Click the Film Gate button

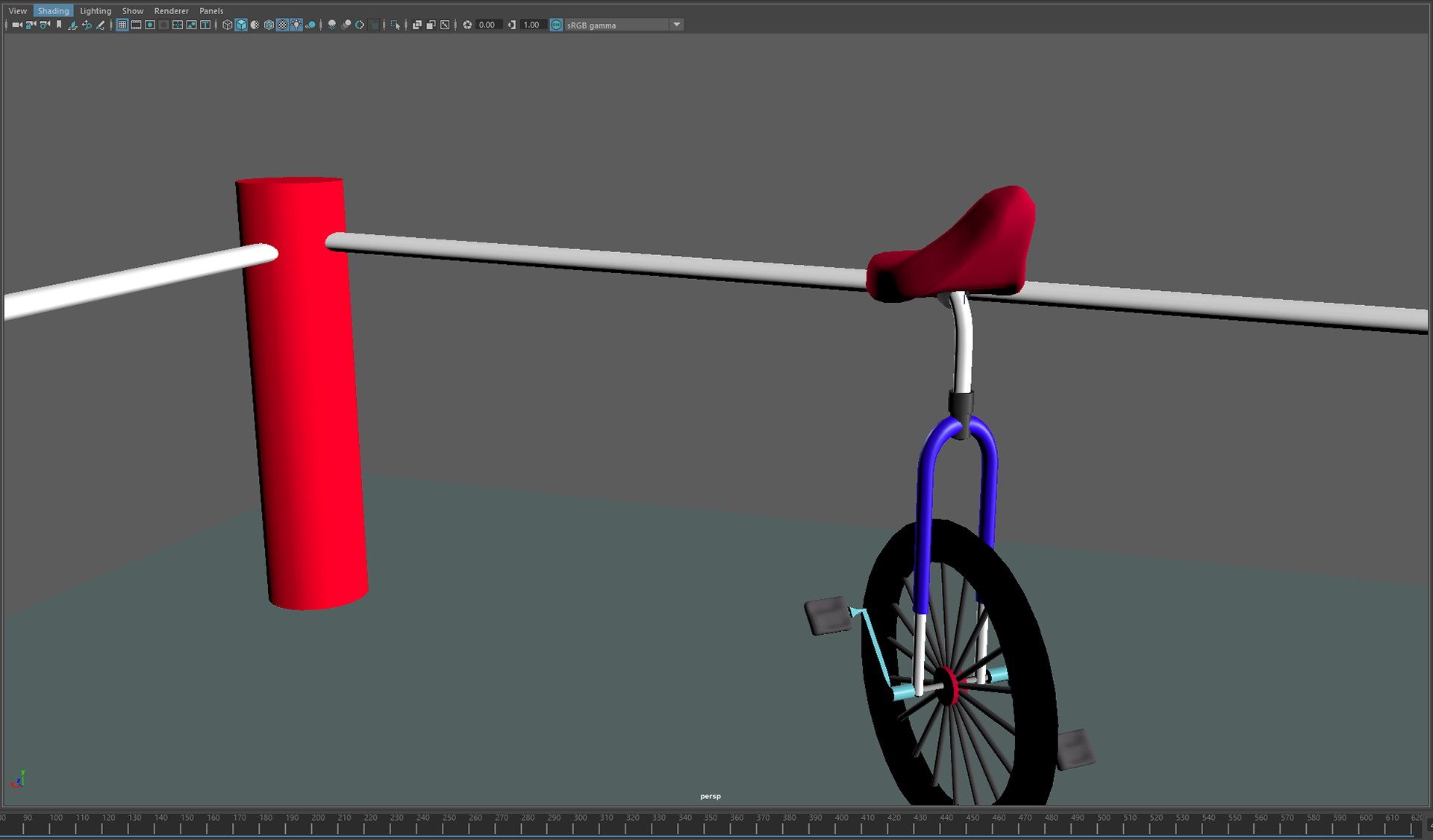pyautogui.click(x=136, y=25)
